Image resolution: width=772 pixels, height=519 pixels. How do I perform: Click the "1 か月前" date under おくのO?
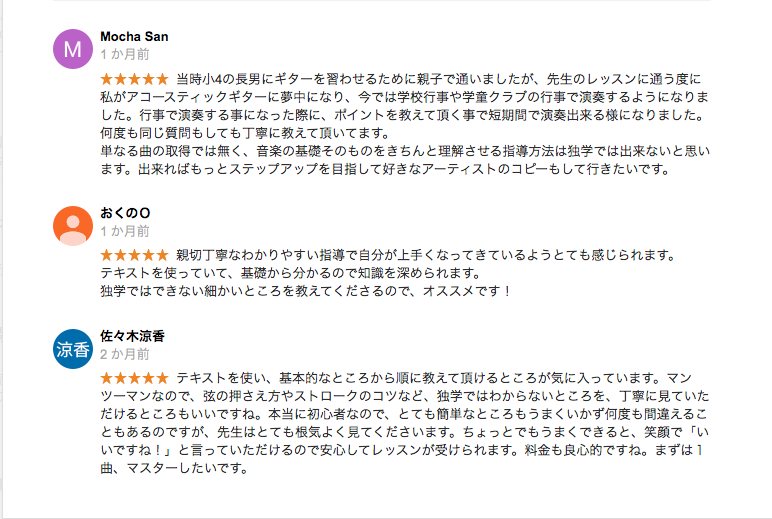click(x=125, y=231)
